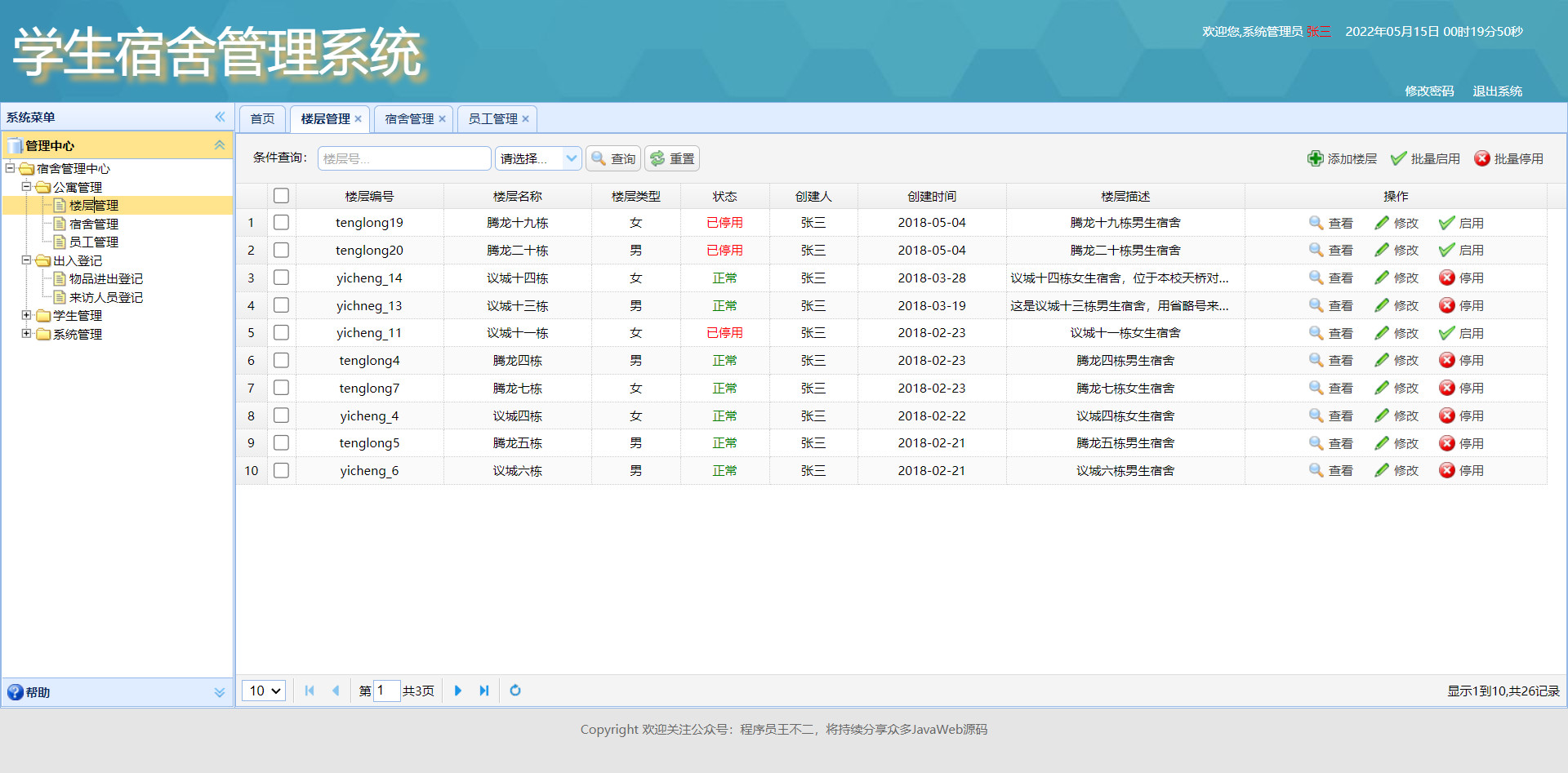This screenshot has height=773, width=1568.
Task: Check the select-all checkbox in table header
Action: (x=281, y=195)
